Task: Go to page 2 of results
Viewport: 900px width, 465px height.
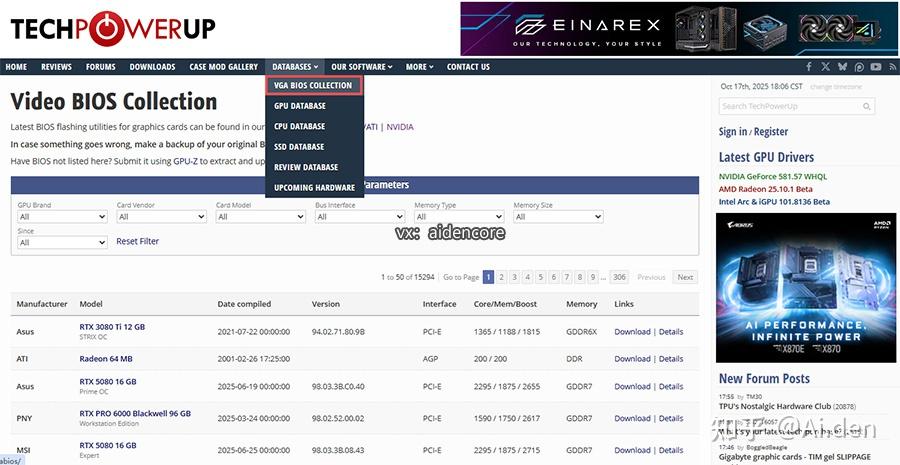Action: click(502, 277)
